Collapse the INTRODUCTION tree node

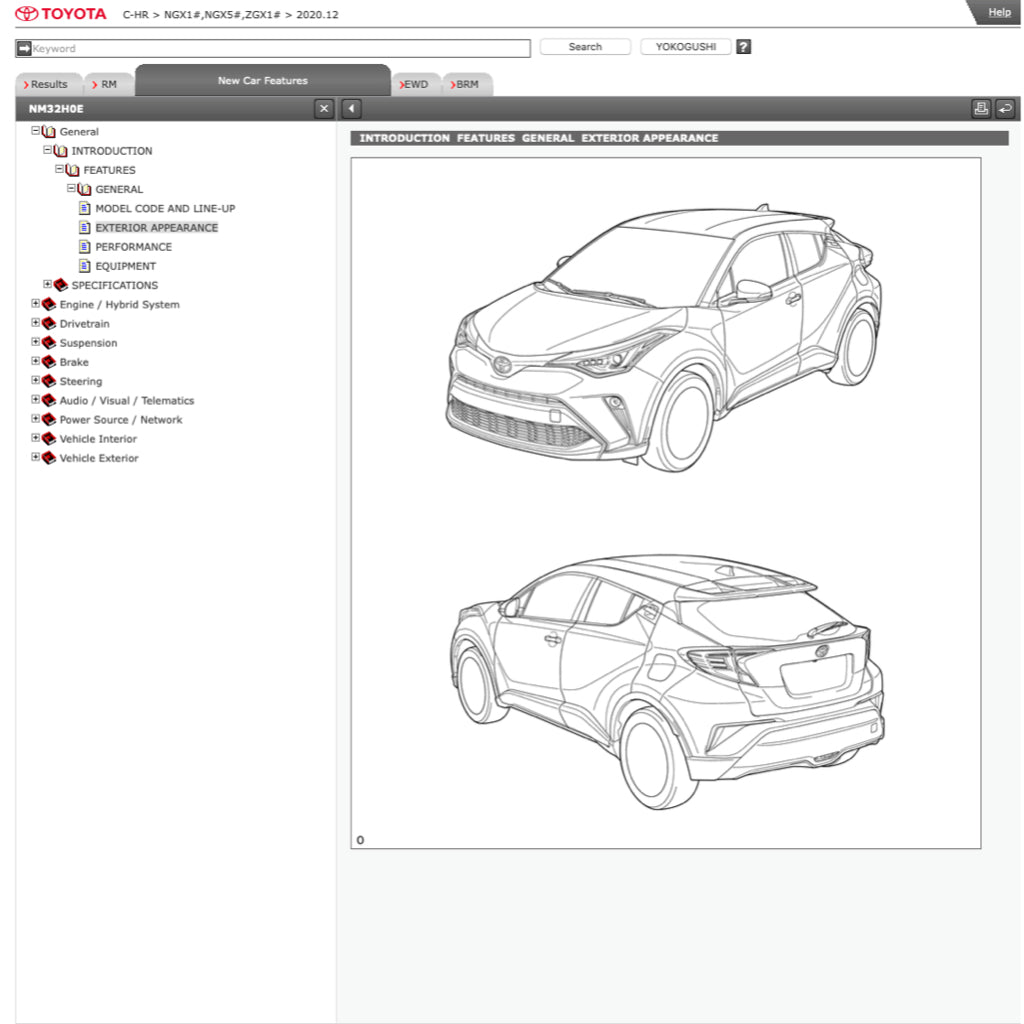(x=48, y=151)
